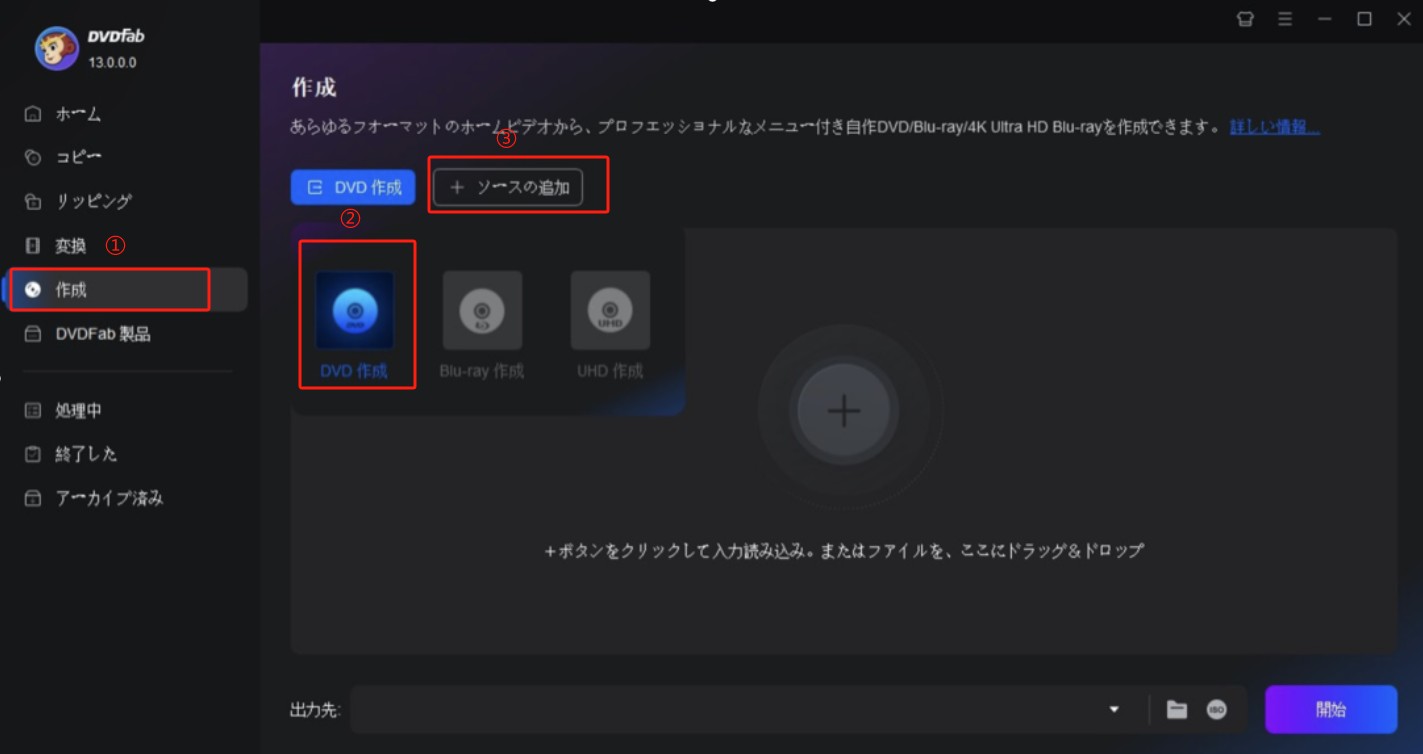The height and width of the screenshot is (754, 1423).
Task: Open the skin/theme shirt icon
Action: pyautogui.click(x=1245, y=19)
